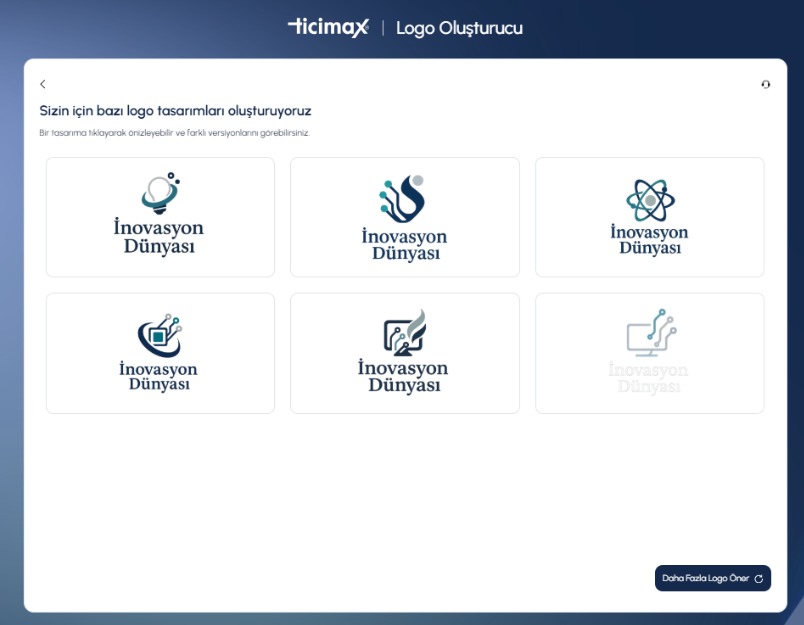Click the atom logo icon
This screenshot has height=625, width=804.
click(649, 200)
